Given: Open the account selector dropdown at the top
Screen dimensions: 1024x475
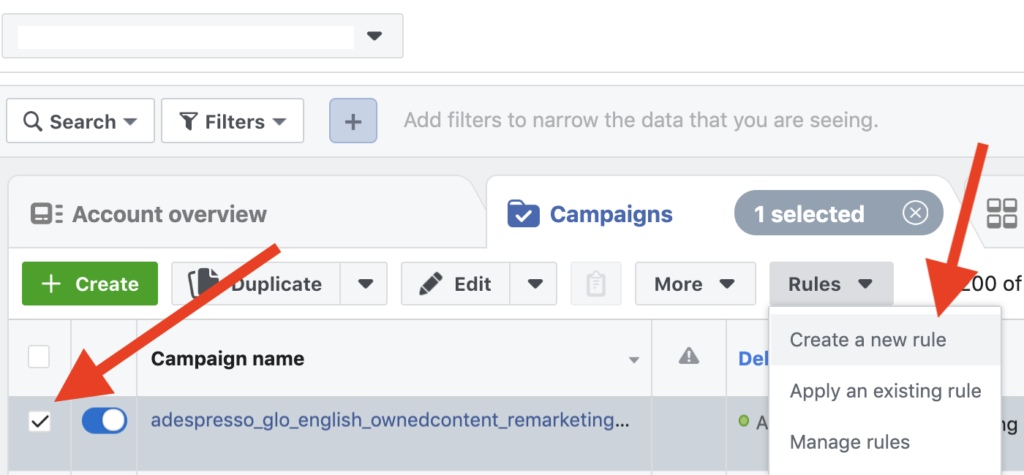Looking at the screenshot, I should coord(202,36).
